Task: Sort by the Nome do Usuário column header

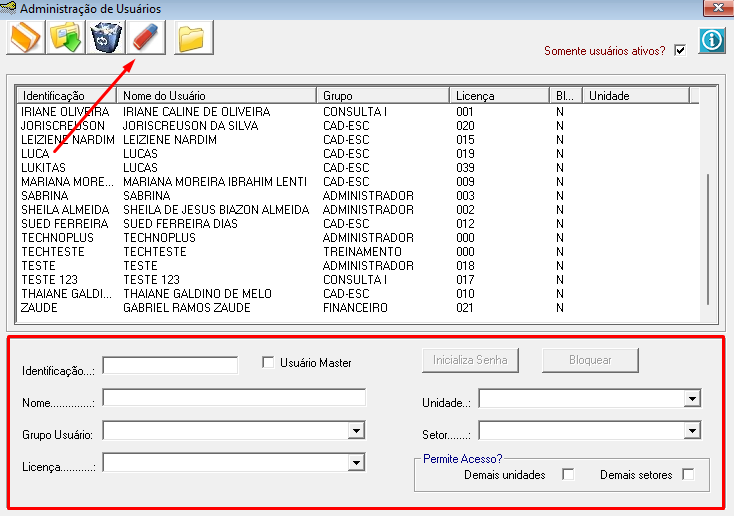Action: (216, 96)
